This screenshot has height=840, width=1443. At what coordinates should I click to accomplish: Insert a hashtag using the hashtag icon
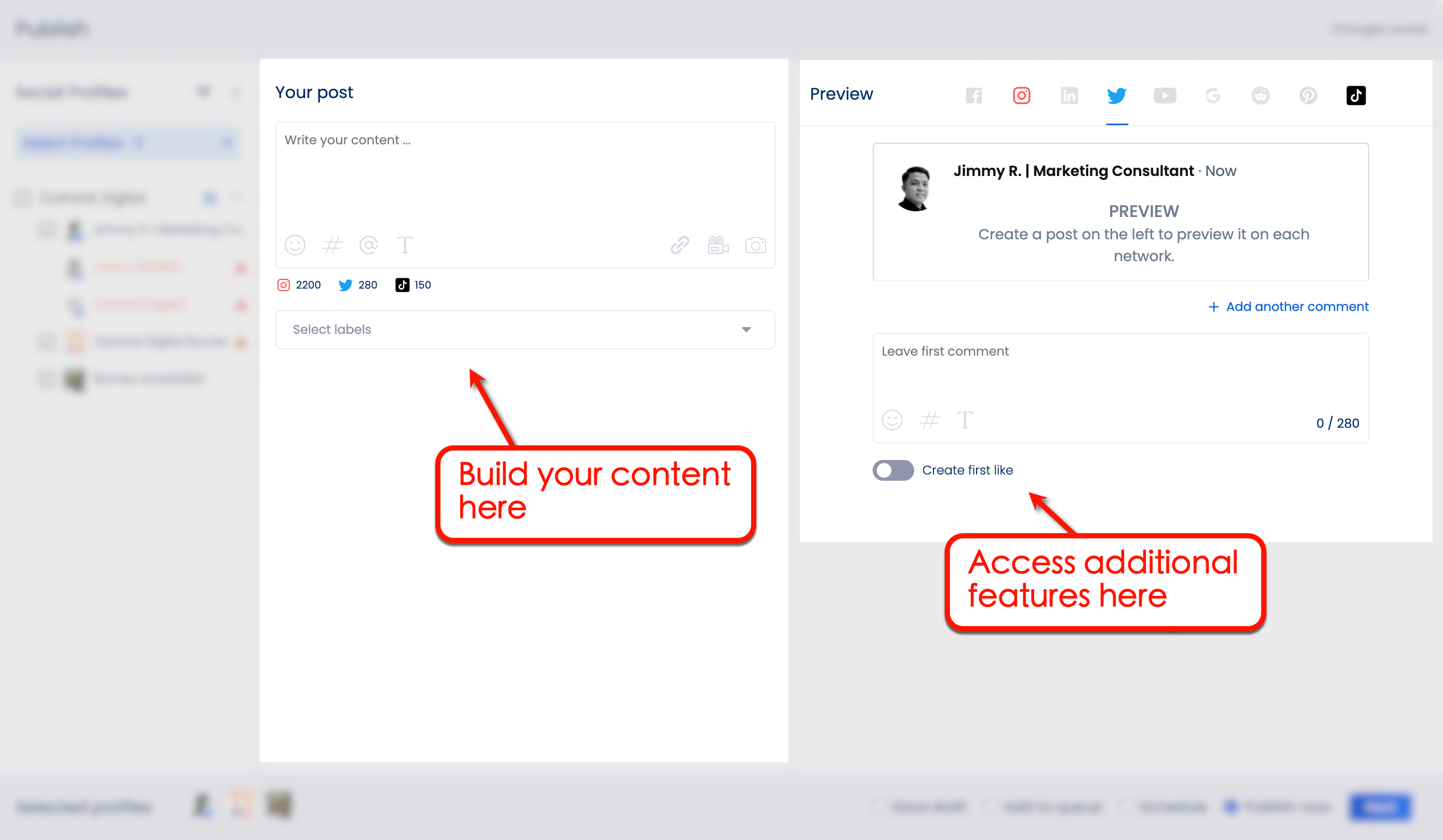click(332, 245)
